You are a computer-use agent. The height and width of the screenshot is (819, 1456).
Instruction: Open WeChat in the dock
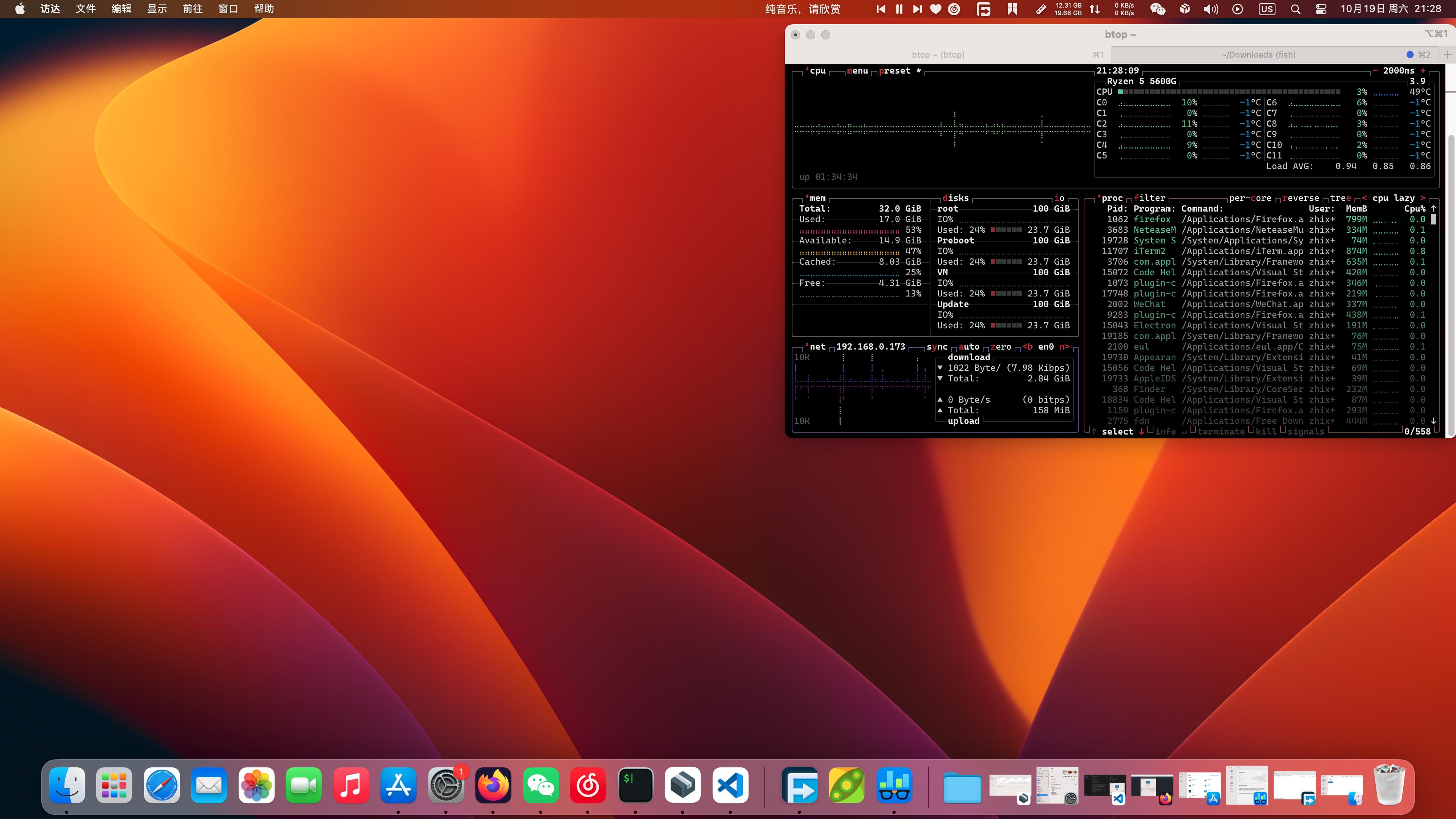click(x=540, y=785)
